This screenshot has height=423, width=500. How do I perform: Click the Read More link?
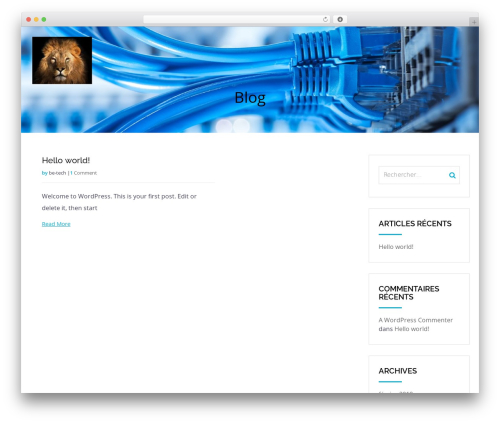pos(56,224)
